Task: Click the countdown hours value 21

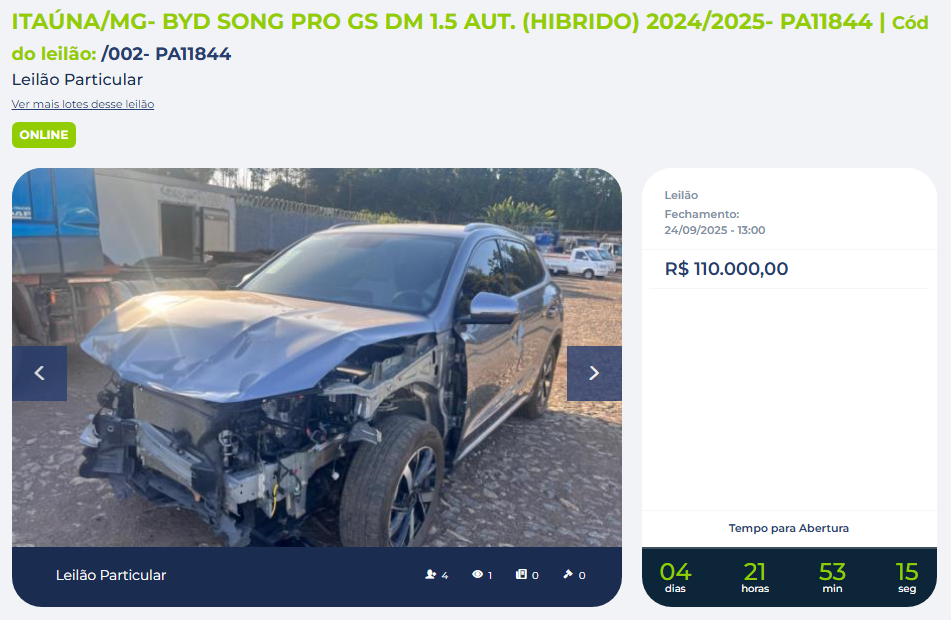Action: tap(754, 571)
